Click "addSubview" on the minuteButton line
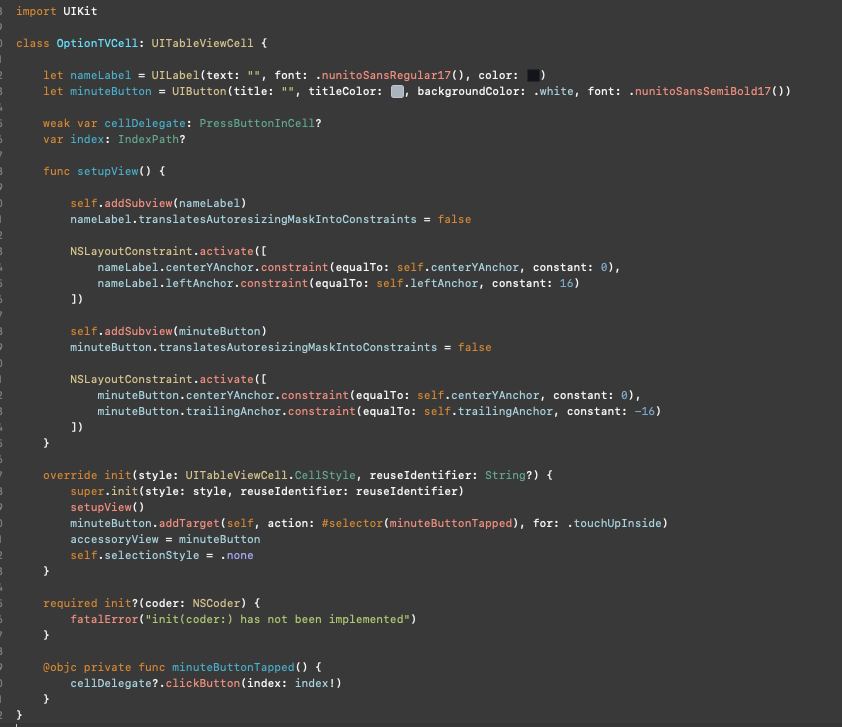This screenshot has height=727, width=842. coord(138,331)
